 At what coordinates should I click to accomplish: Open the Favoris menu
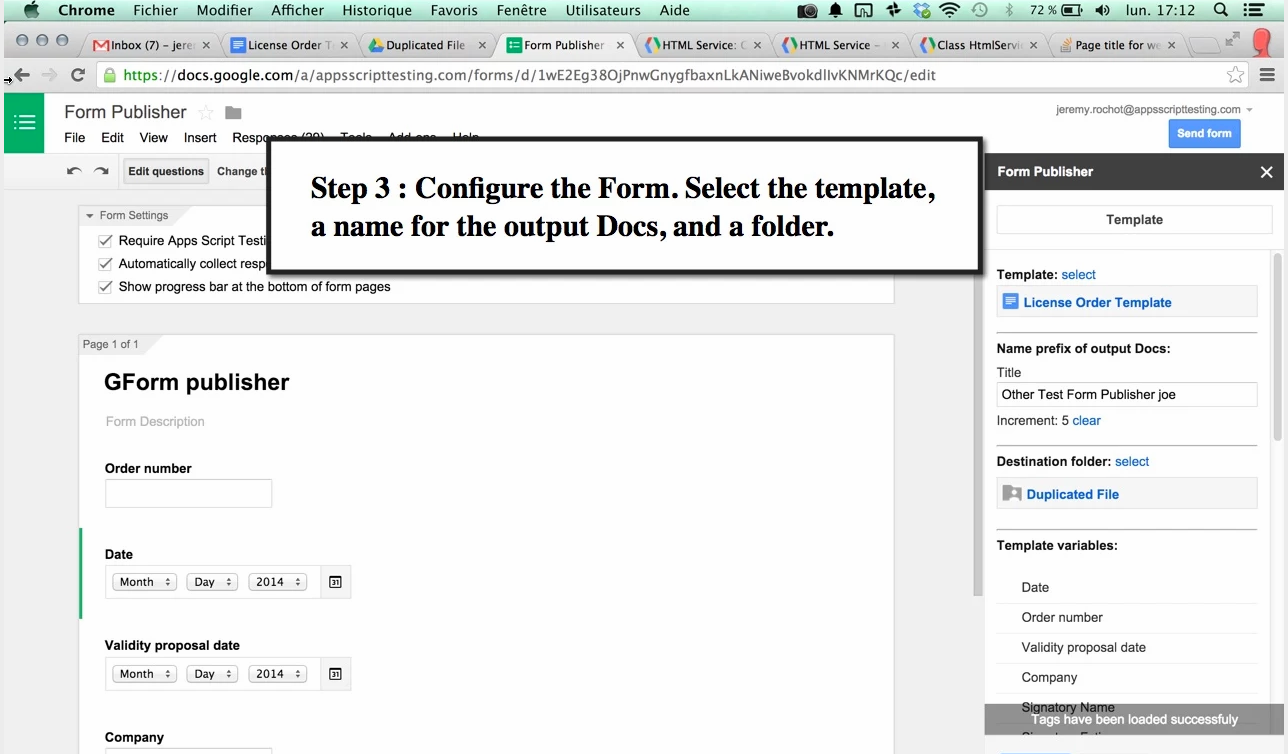tap(454, 10)
